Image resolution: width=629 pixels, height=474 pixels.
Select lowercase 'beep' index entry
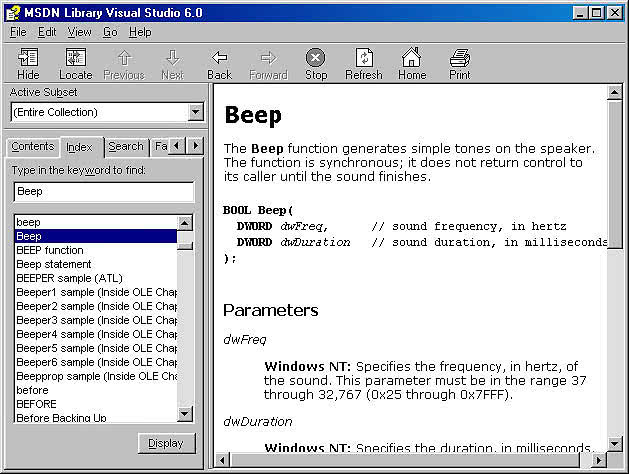(x=95, y=222)
